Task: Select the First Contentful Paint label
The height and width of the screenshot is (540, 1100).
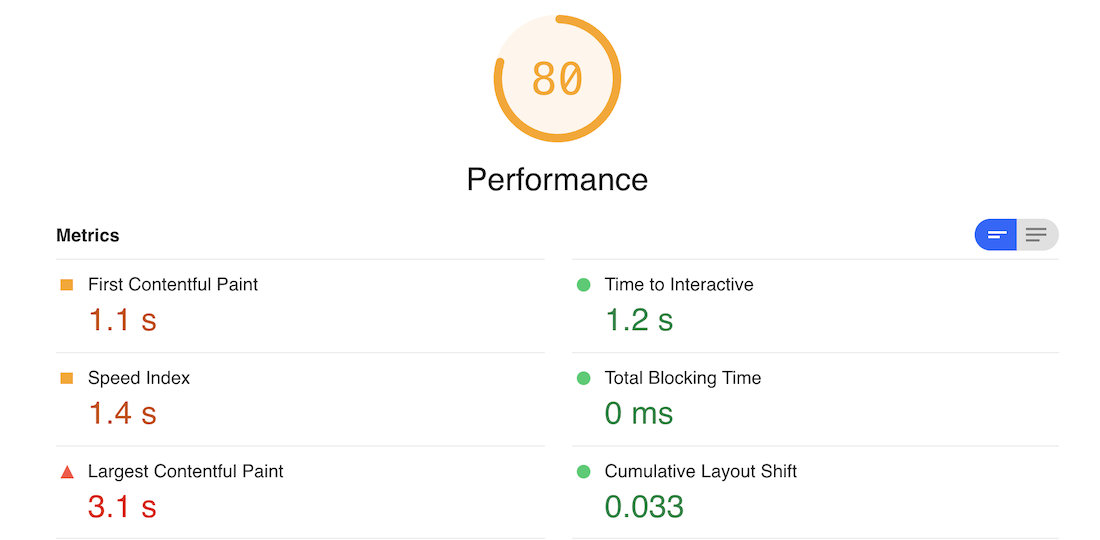Action: tap(173, 285)
